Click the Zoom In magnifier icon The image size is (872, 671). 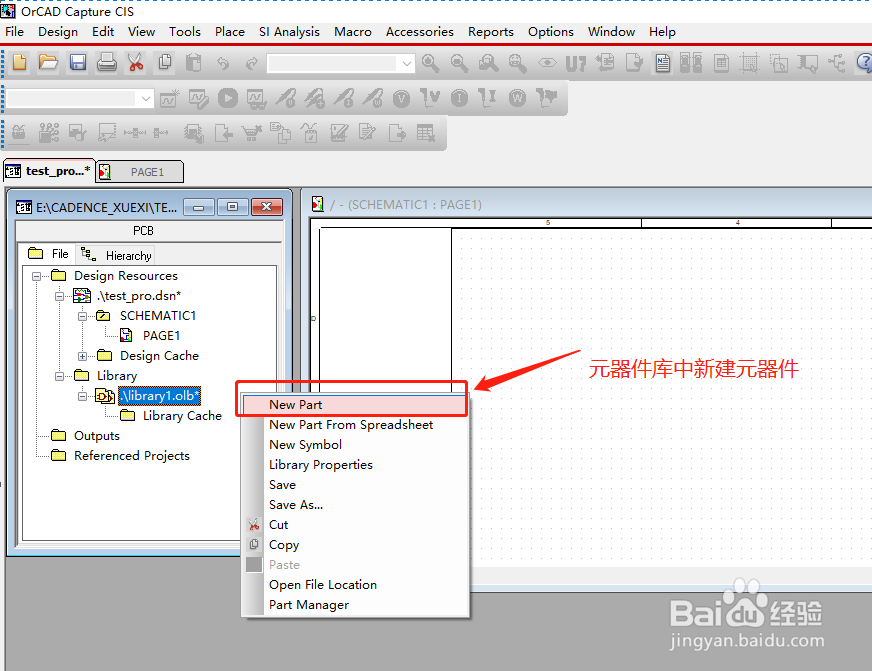[430, 63]
